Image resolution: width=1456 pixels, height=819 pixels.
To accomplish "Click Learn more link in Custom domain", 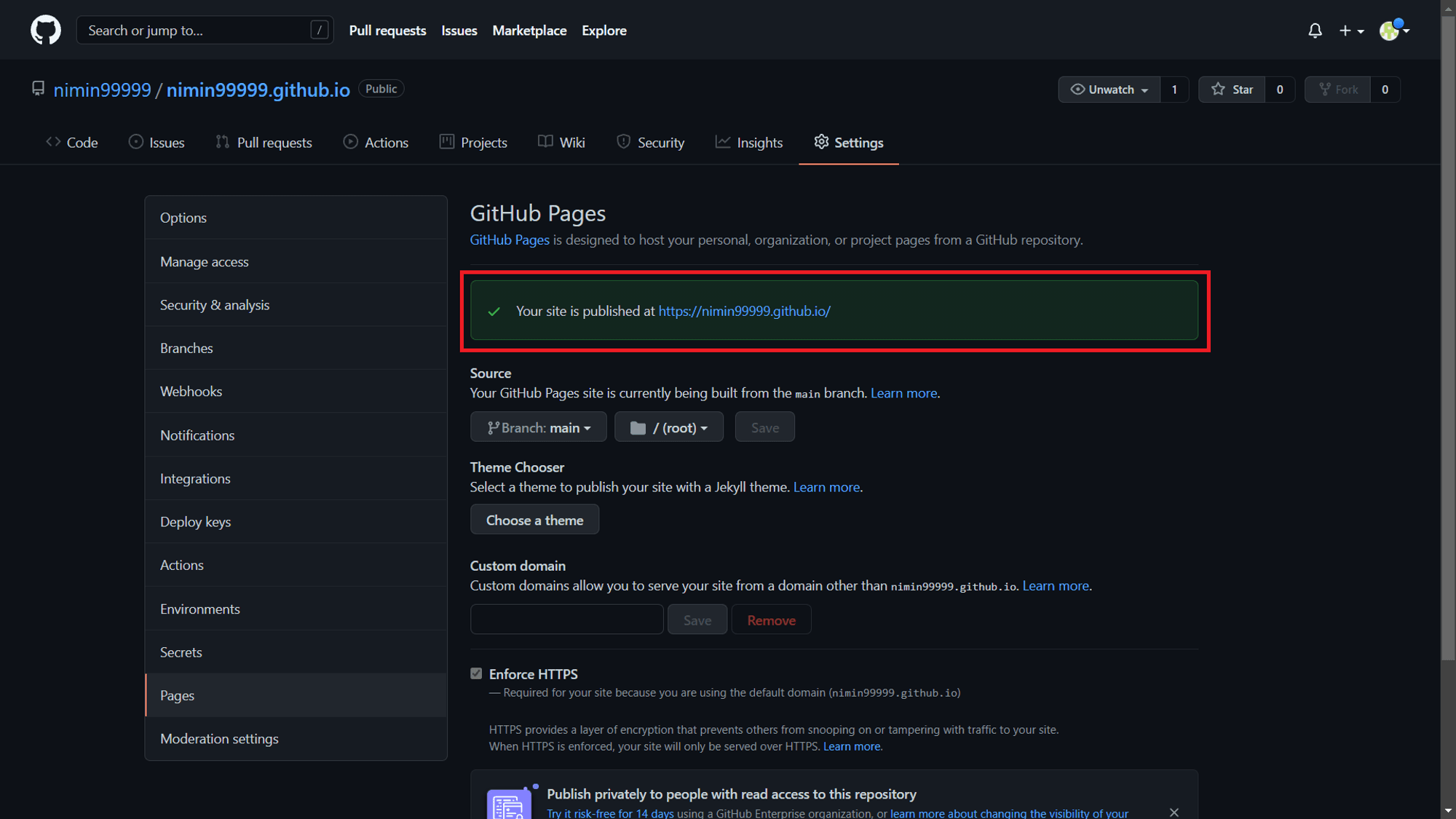I will [x=1056, y=585].
